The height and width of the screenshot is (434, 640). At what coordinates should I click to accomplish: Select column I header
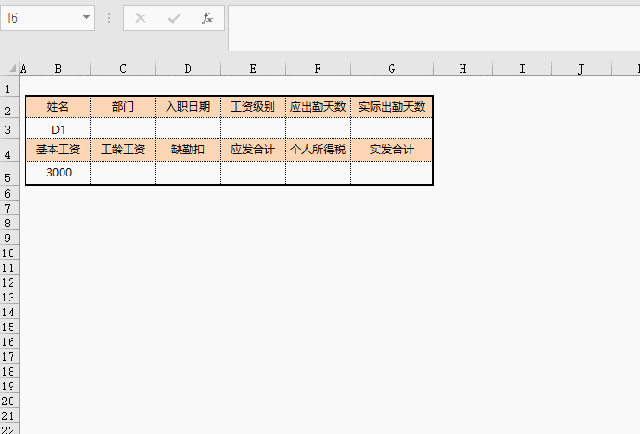522,69
